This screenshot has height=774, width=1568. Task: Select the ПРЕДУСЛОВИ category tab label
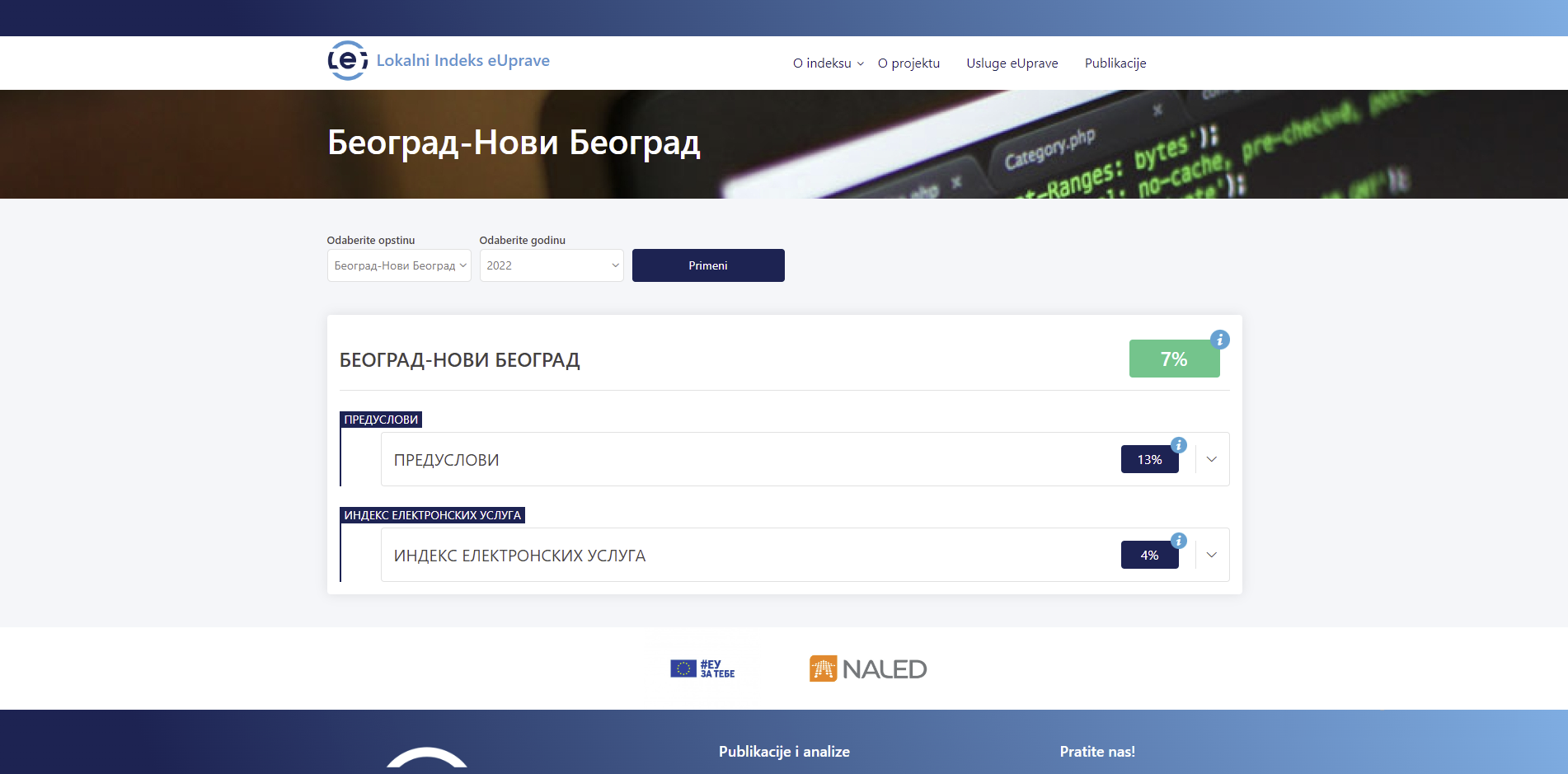[x=381, y=420]
